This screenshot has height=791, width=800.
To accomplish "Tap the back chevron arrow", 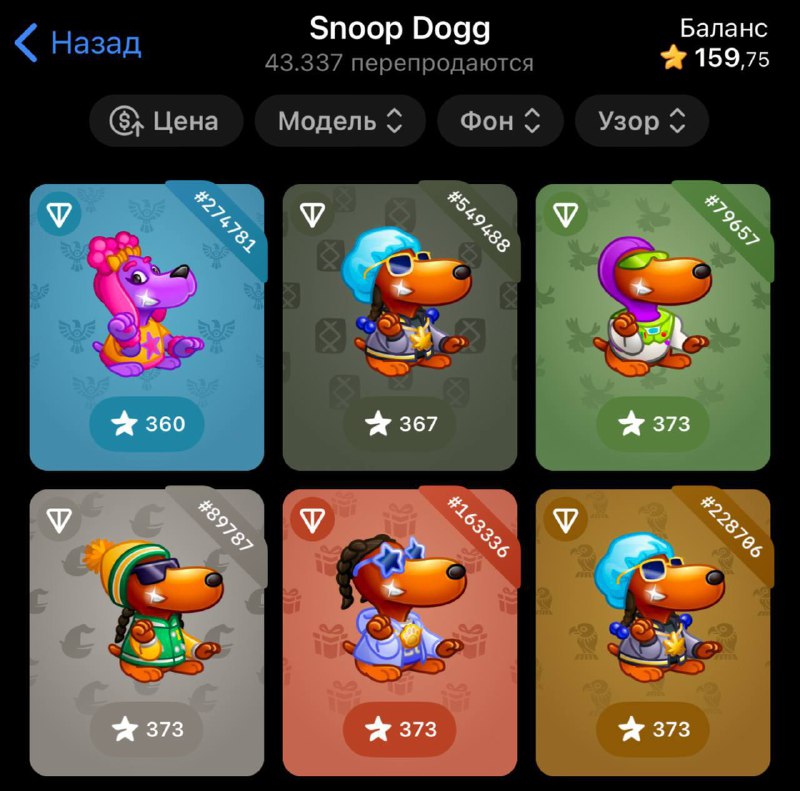I will pos(26,42).
